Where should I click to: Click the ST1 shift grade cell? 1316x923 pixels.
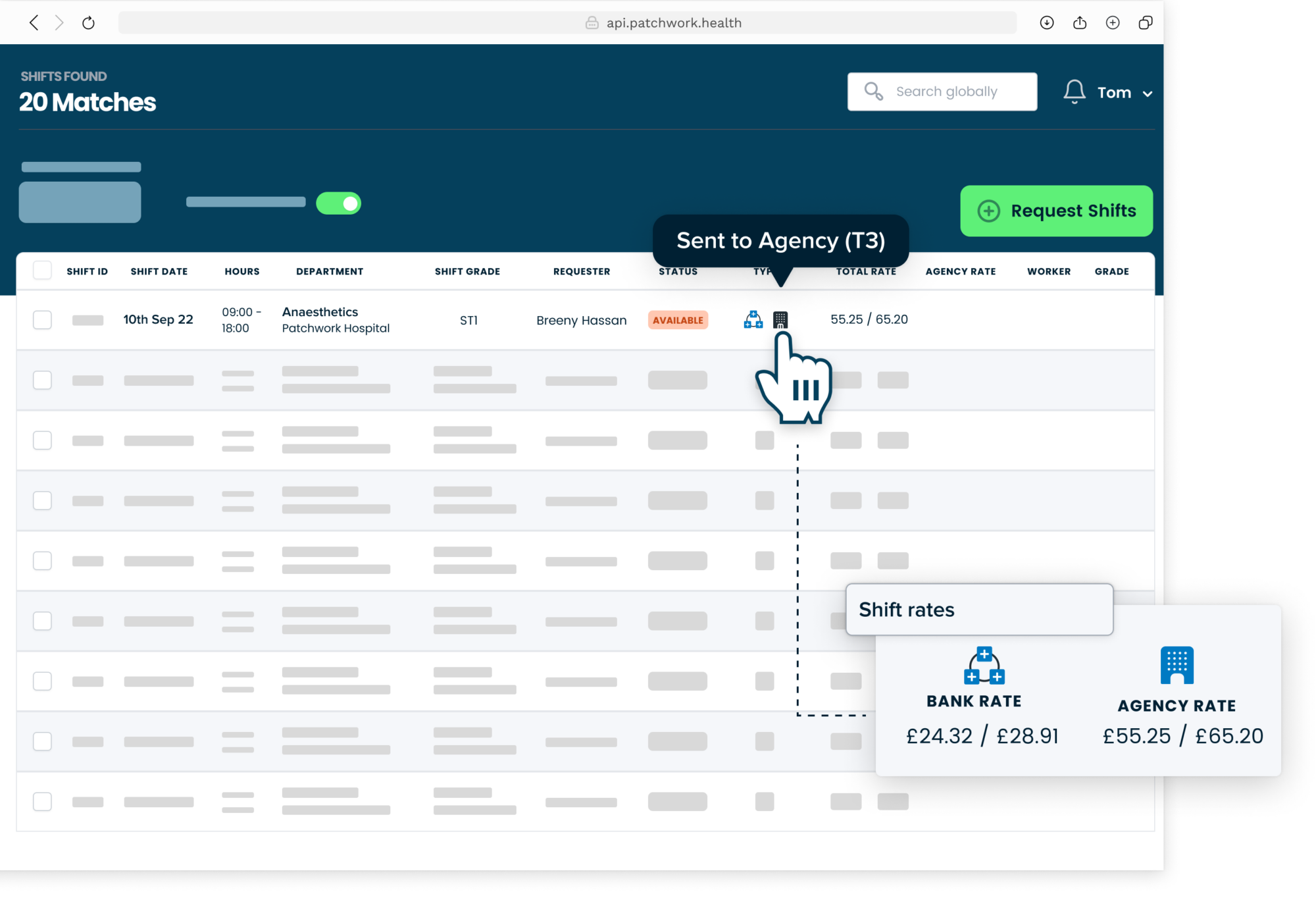(468, 320)
